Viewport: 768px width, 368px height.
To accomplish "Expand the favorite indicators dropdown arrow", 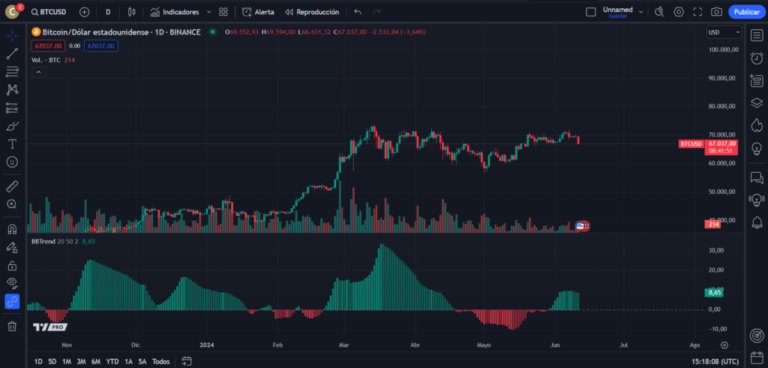I will 209,12.
